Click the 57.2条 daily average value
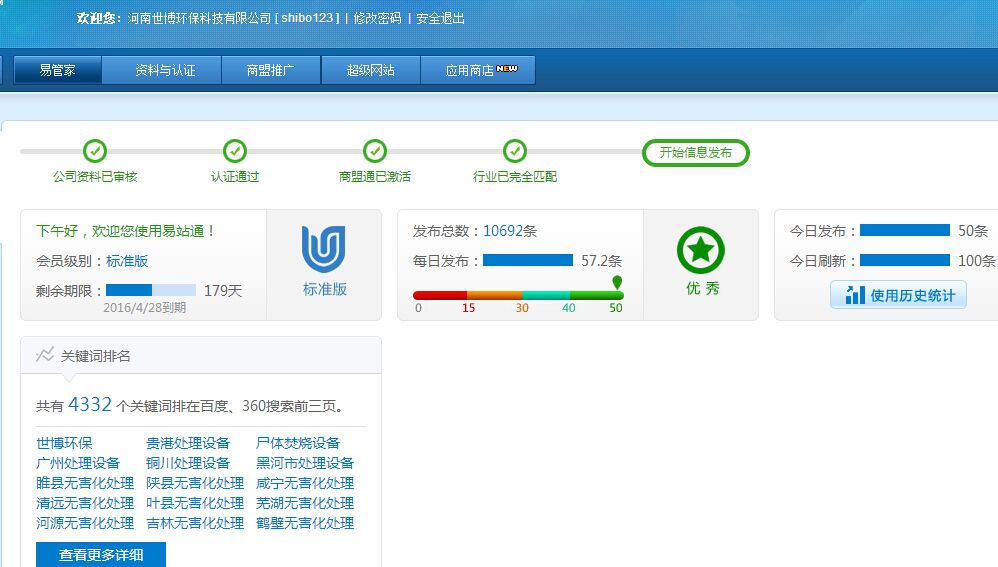The height and width of the screenshot is (567, 998). tap(601, 261)
